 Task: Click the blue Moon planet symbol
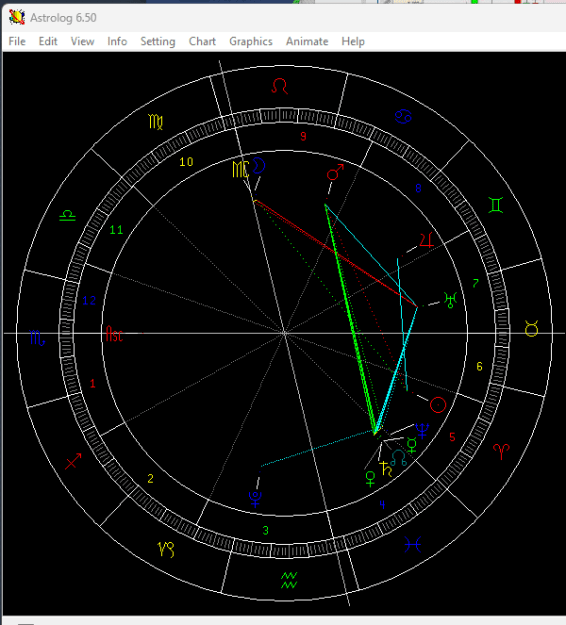click(x=259, y=166)
